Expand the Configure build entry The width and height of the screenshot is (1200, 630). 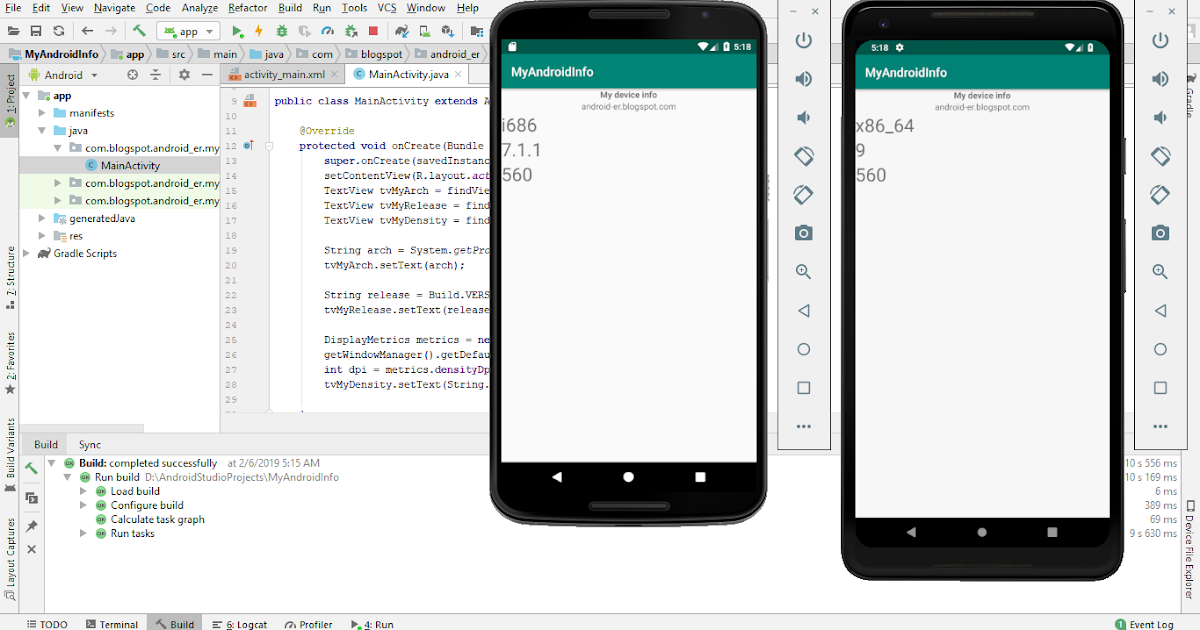(83, 505)
